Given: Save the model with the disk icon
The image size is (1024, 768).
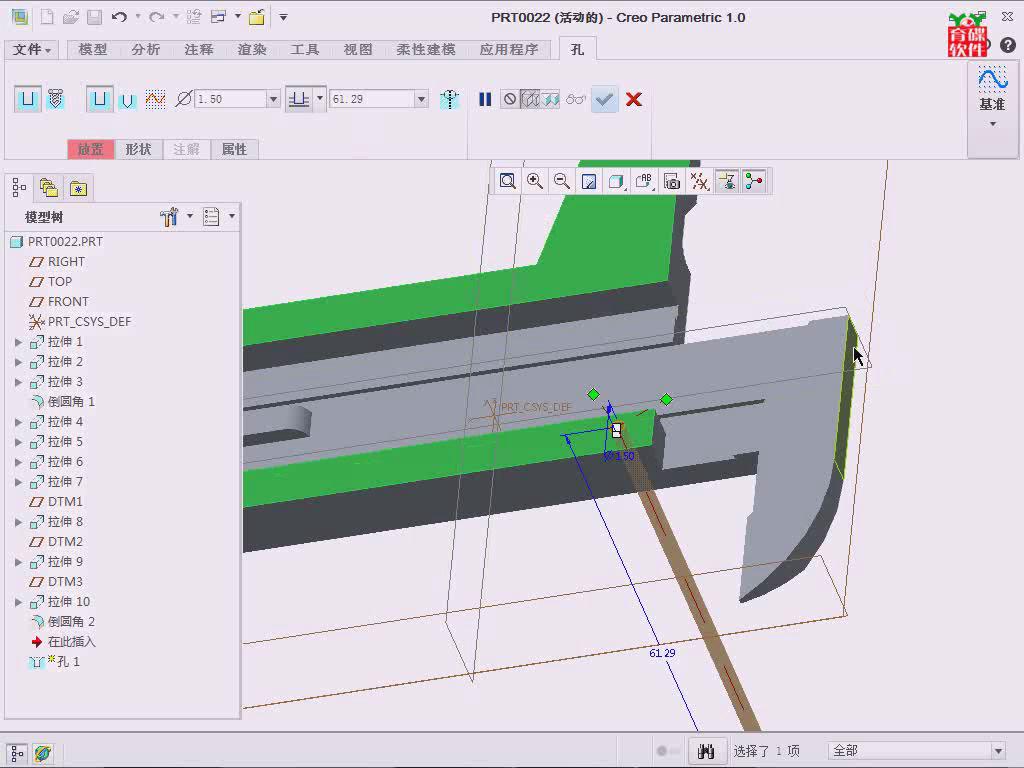Looking at the screenshot, I should (x=95, y=17).
